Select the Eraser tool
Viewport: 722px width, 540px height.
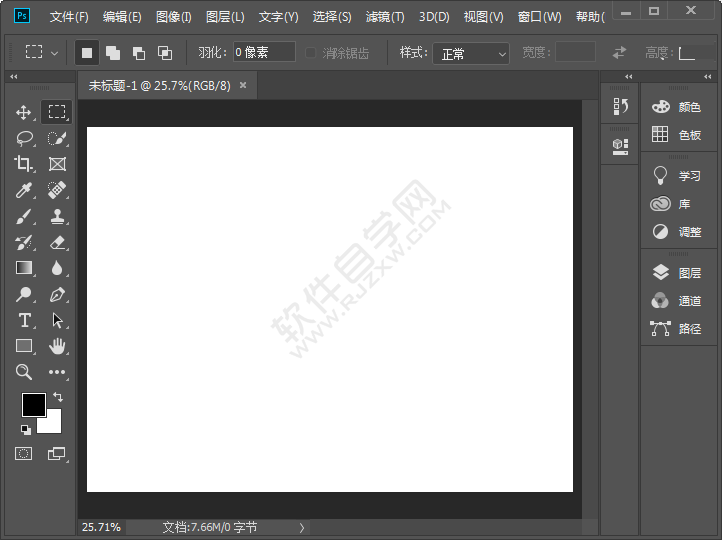(57, 242)
